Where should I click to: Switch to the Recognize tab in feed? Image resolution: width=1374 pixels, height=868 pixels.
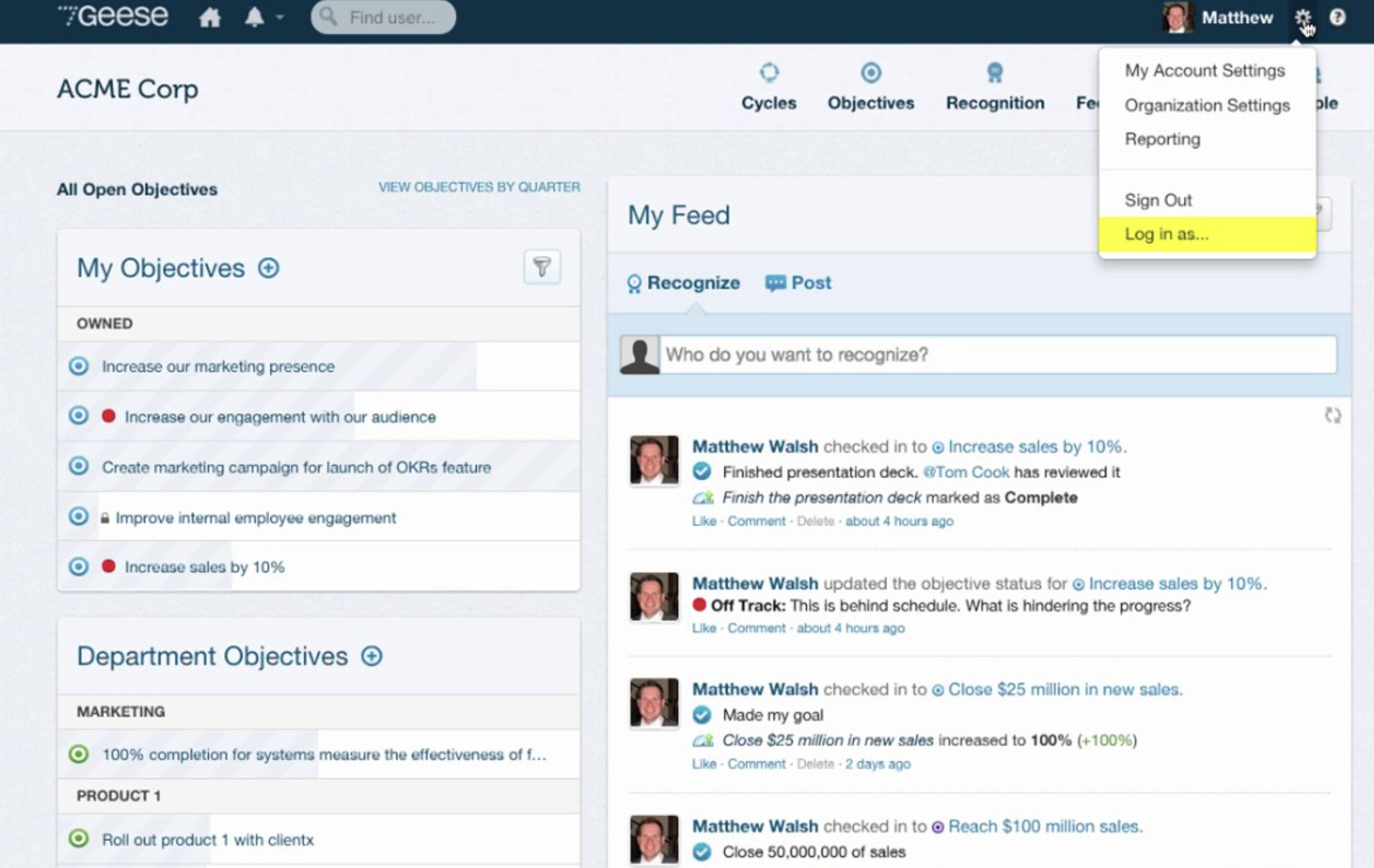(x=683, y=283)
